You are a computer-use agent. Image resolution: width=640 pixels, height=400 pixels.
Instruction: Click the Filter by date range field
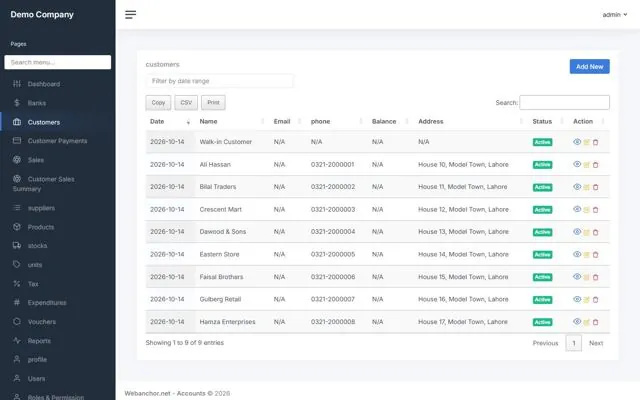tap(219, 81)
